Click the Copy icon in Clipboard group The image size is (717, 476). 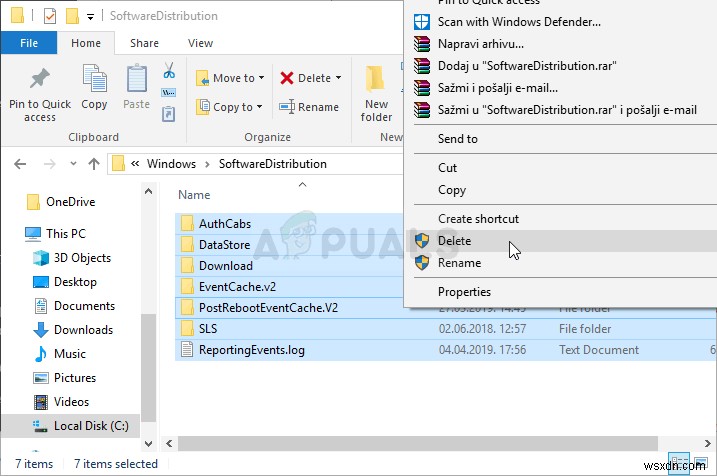point(94,79)
